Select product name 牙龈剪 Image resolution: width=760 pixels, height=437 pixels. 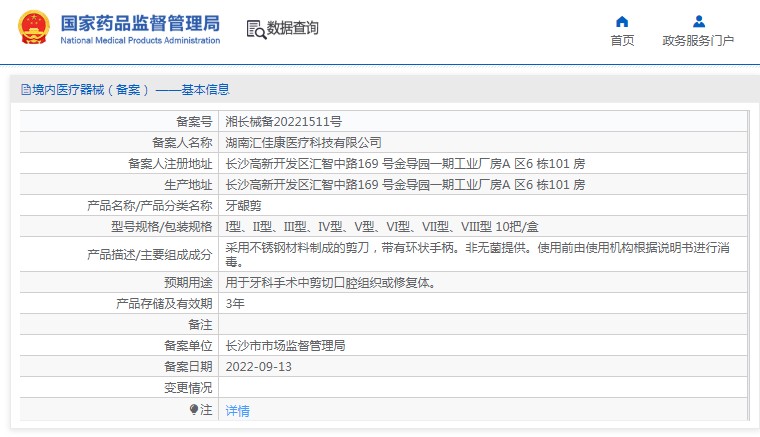tap(243, 206)
